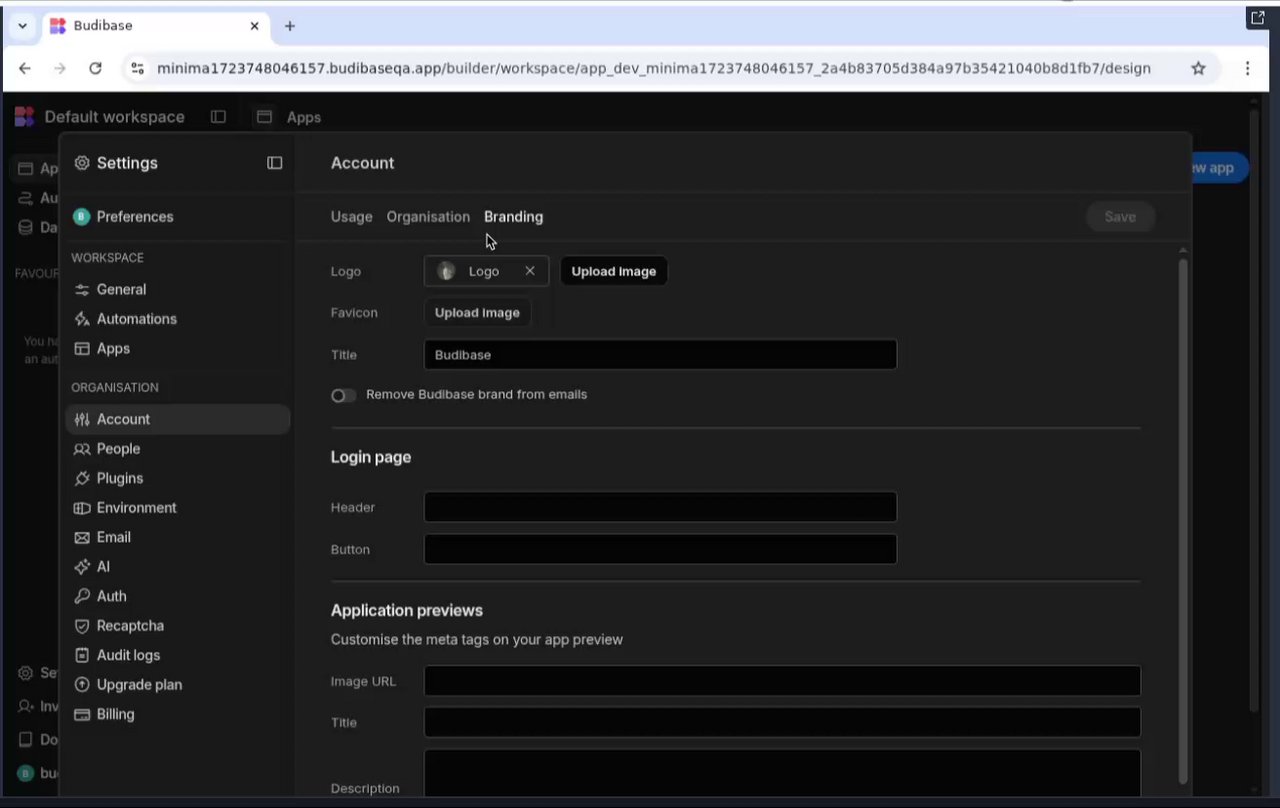1280x808 pixels.
Task: Click the Apps window icon in the top bar
Action: click(264, 117)
